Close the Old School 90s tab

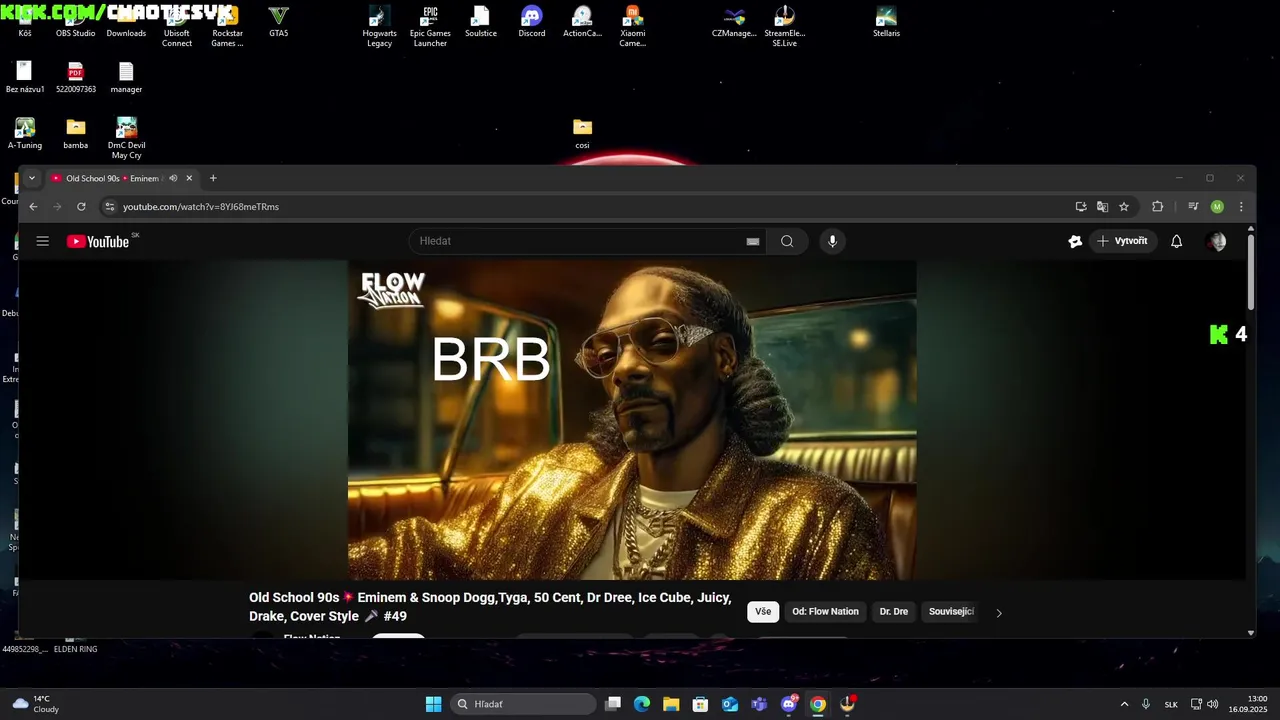click(x=189, y=178)
